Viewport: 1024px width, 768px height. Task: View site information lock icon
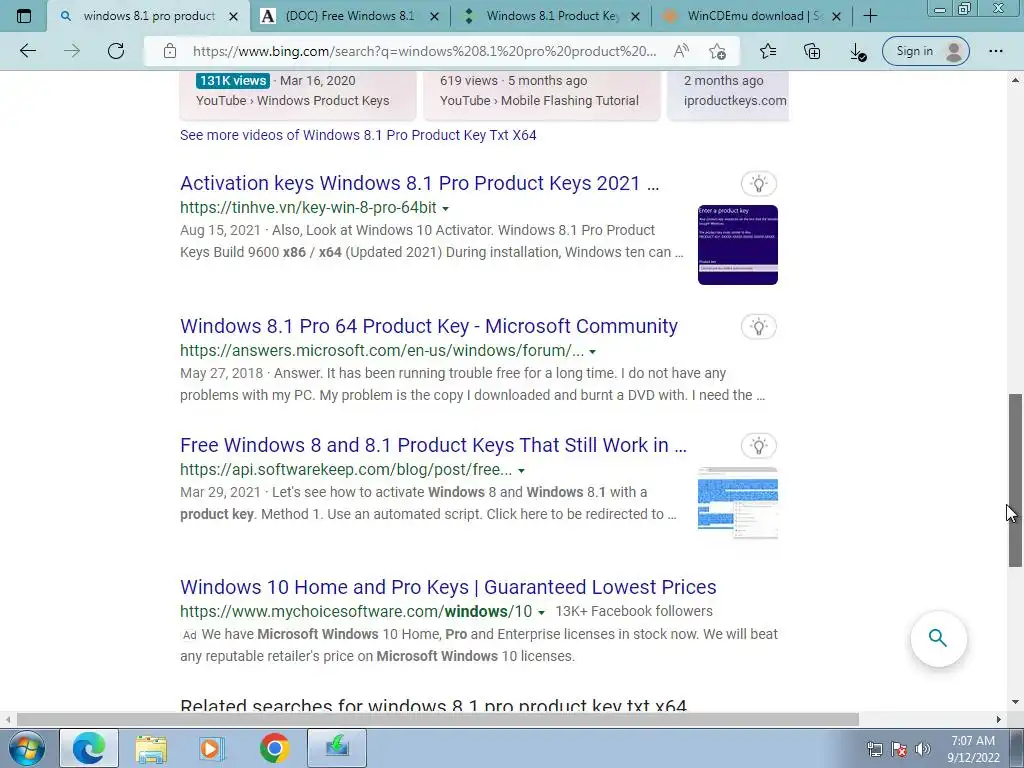click(170, 51)
